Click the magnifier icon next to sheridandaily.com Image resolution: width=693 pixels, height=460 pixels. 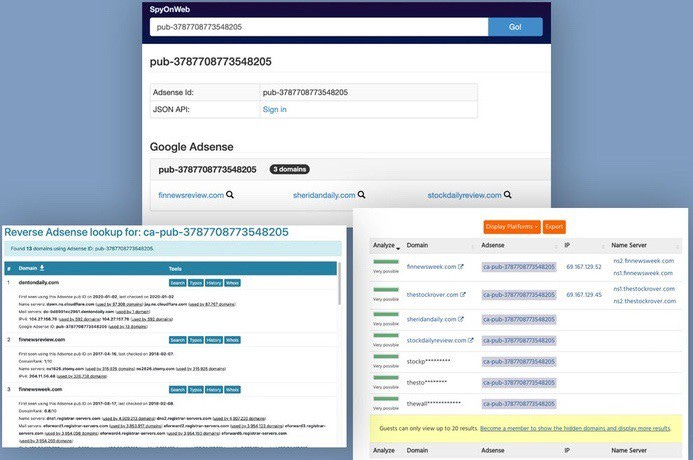362,194
